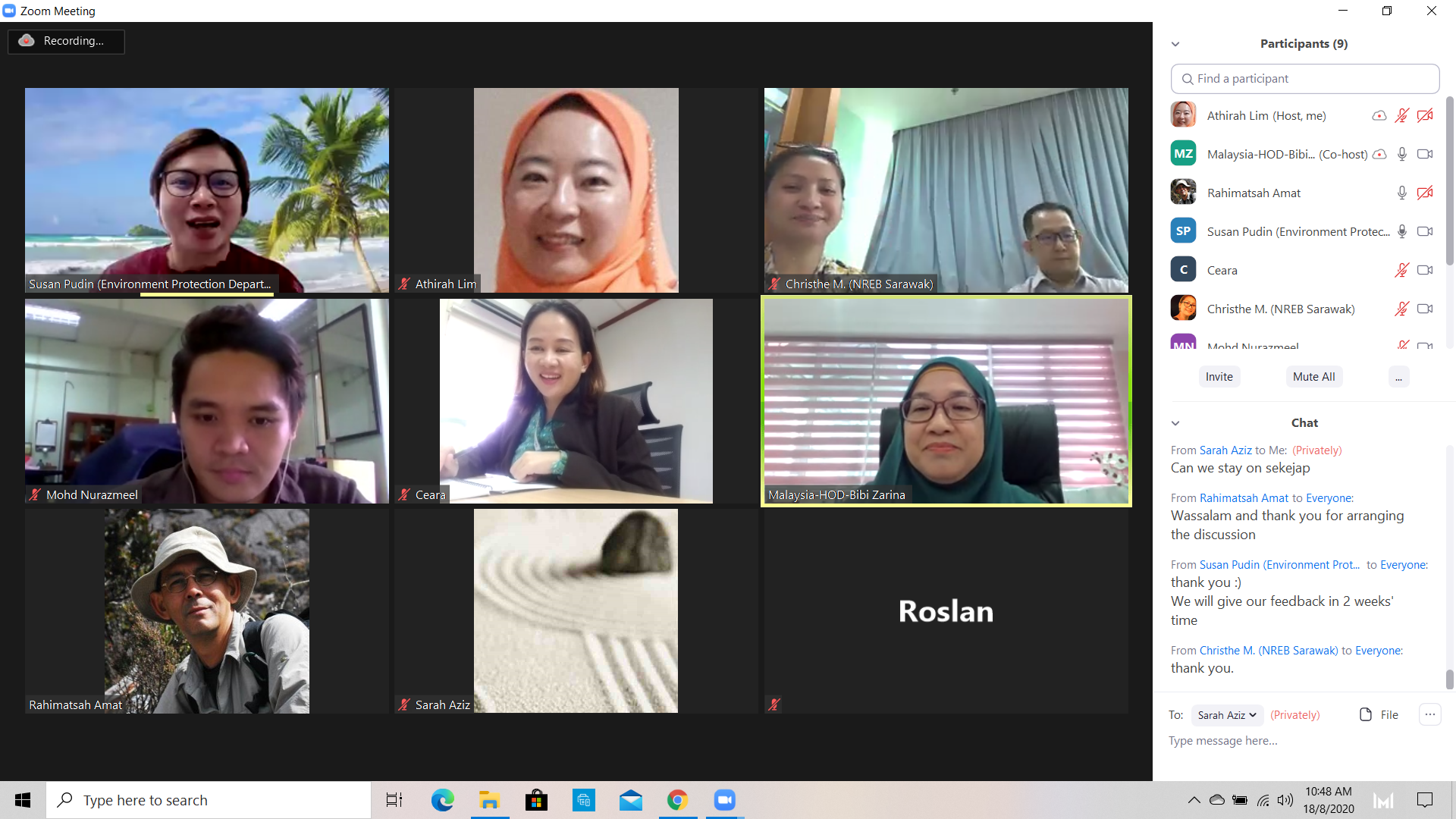1456x819 pixels.
Task: Open Microsoft Store from the taskbar
Action: point(536,800)
